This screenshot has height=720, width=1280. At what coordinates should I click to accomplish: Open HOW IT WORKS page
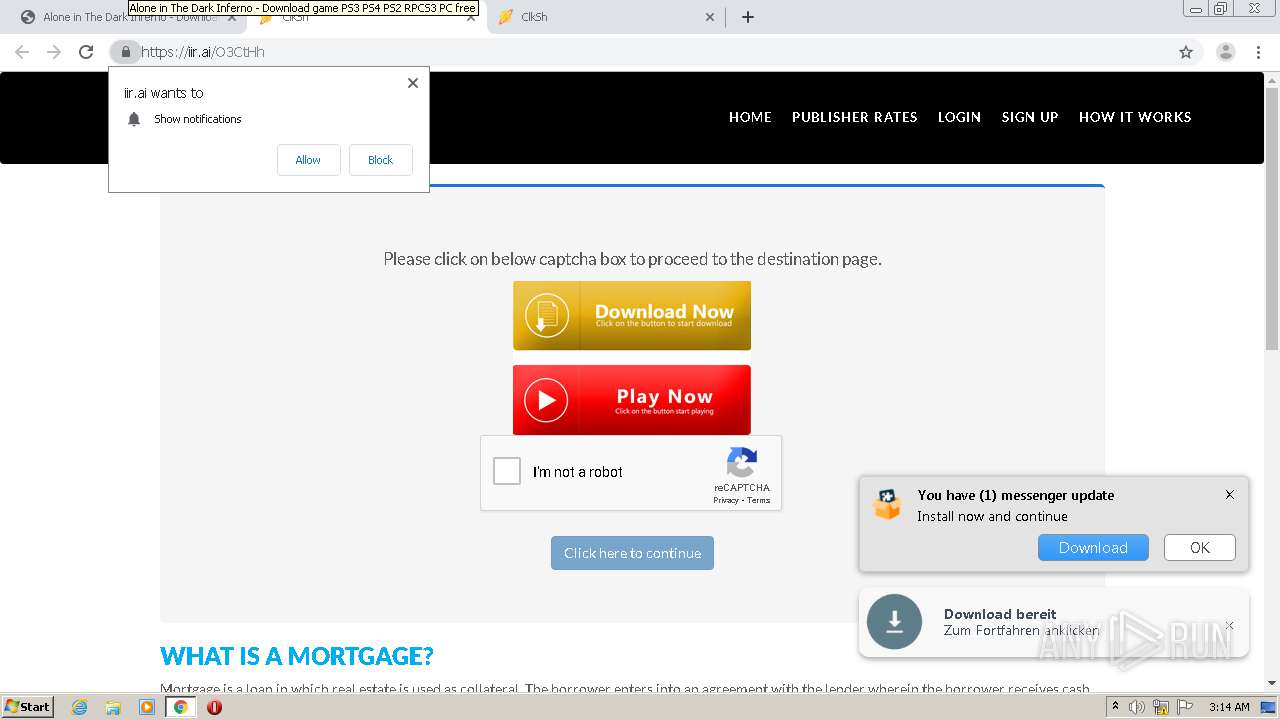pyautogui.click(x=1135, y=117)
